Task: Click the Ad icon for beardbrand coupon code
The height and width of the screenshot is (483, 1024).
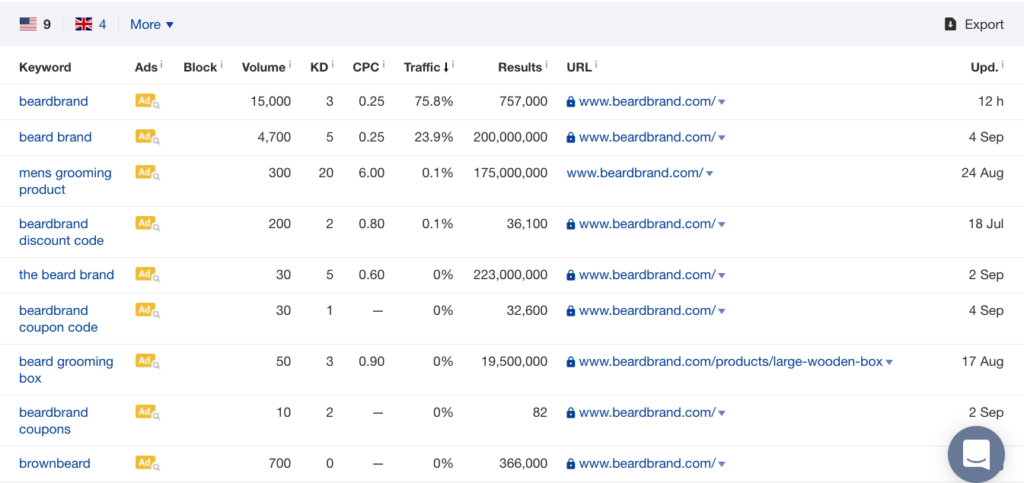Action: coord(147,309)
